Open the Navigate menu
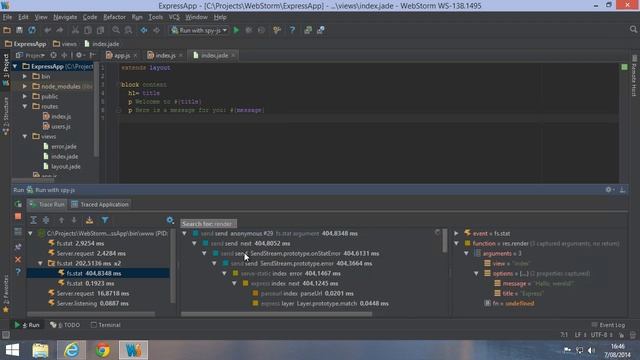 (x=65, y=17)
